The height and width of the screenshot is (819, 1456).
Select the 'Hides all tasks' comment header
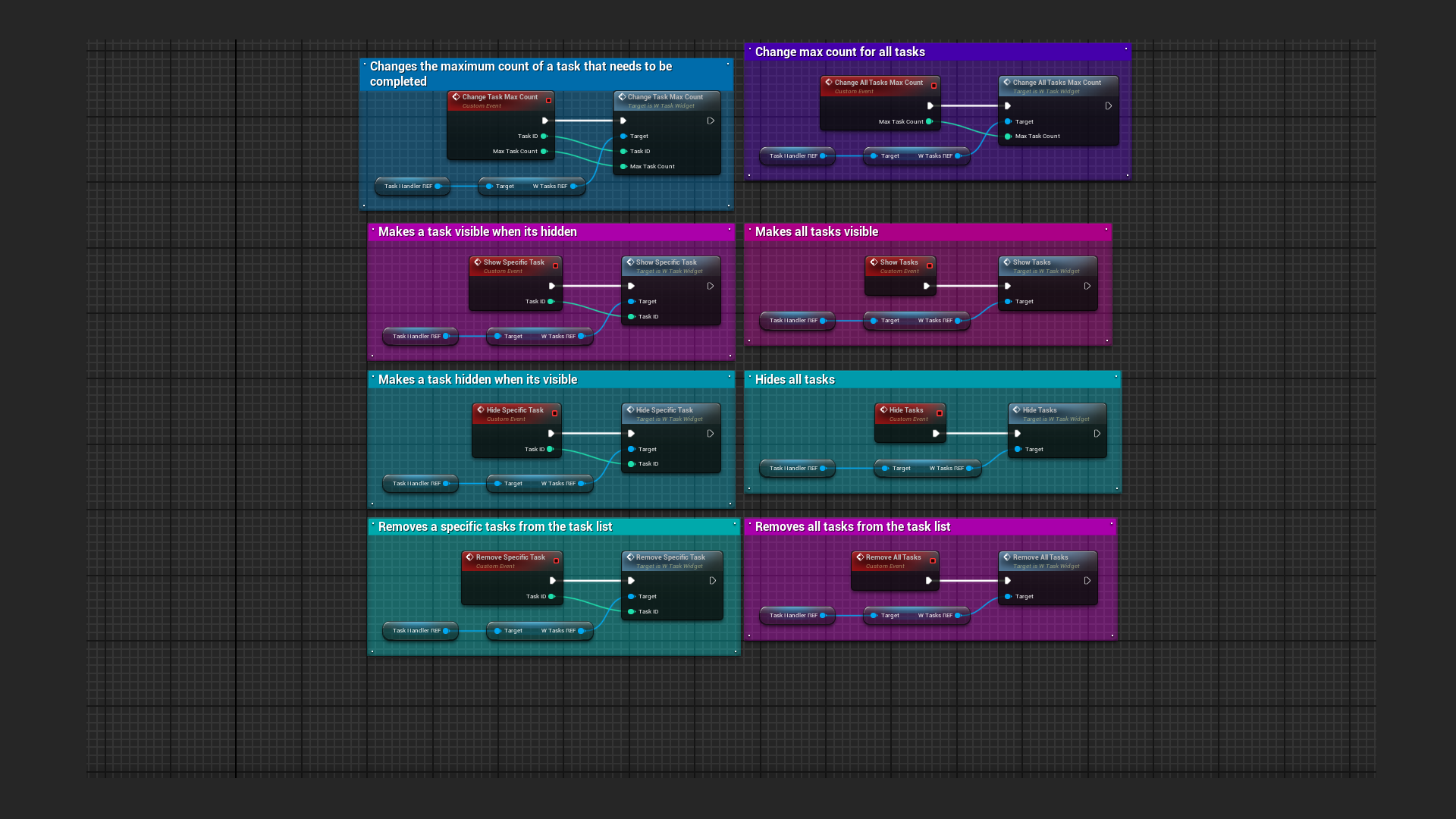pos(933,380)
